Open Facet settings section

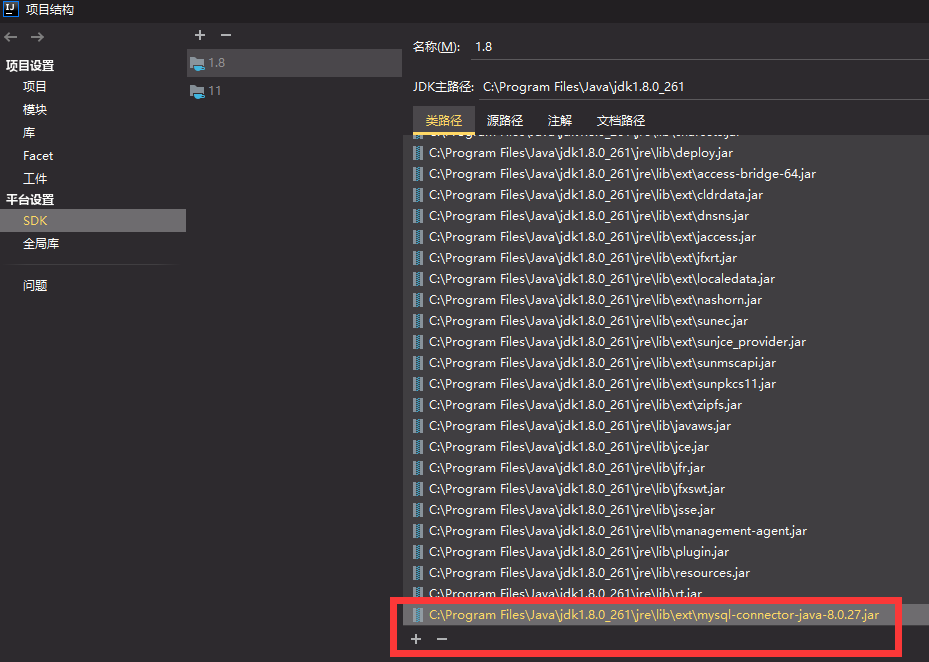[x=38, y=156]
